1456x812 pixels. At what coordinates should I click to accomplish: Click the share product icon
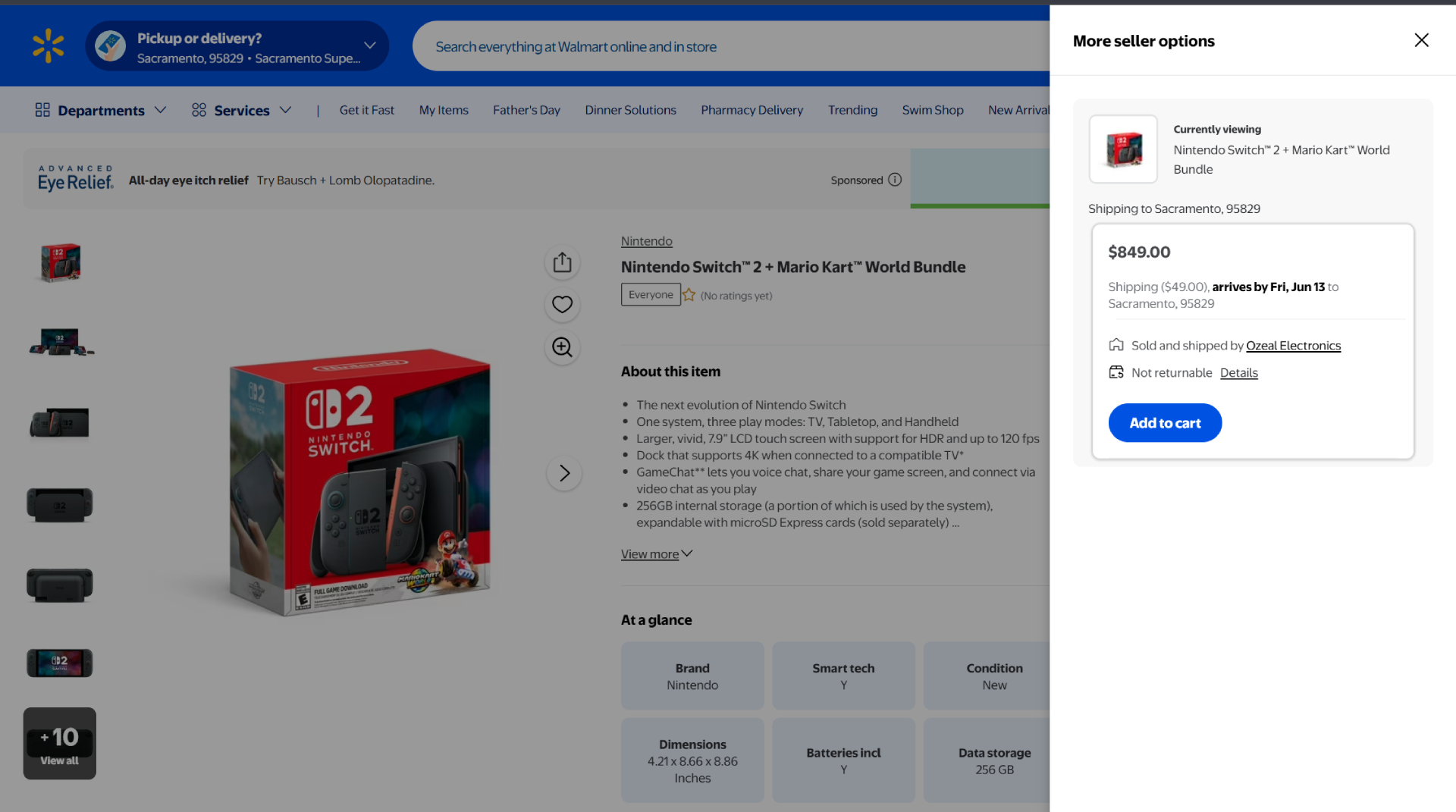tap(562, 262)
